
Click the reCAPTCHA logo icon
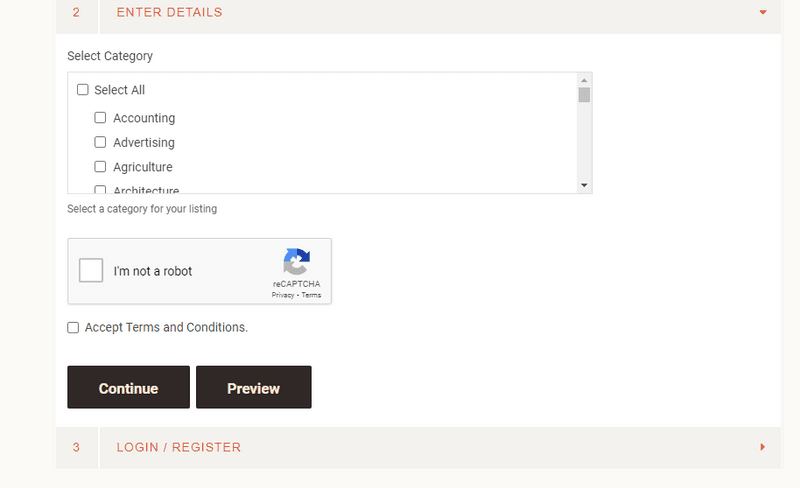296,261
